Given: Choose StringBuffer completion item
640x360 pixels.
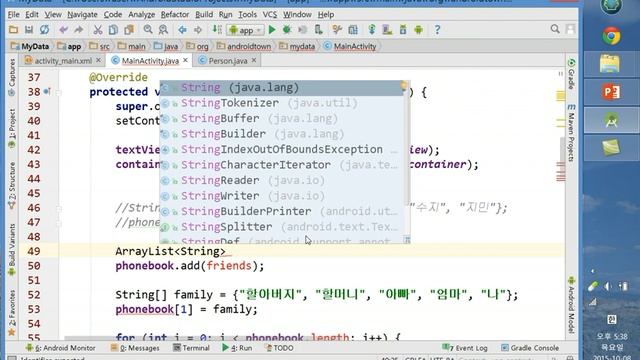Looking at the screenshot, I should (282, 118).
